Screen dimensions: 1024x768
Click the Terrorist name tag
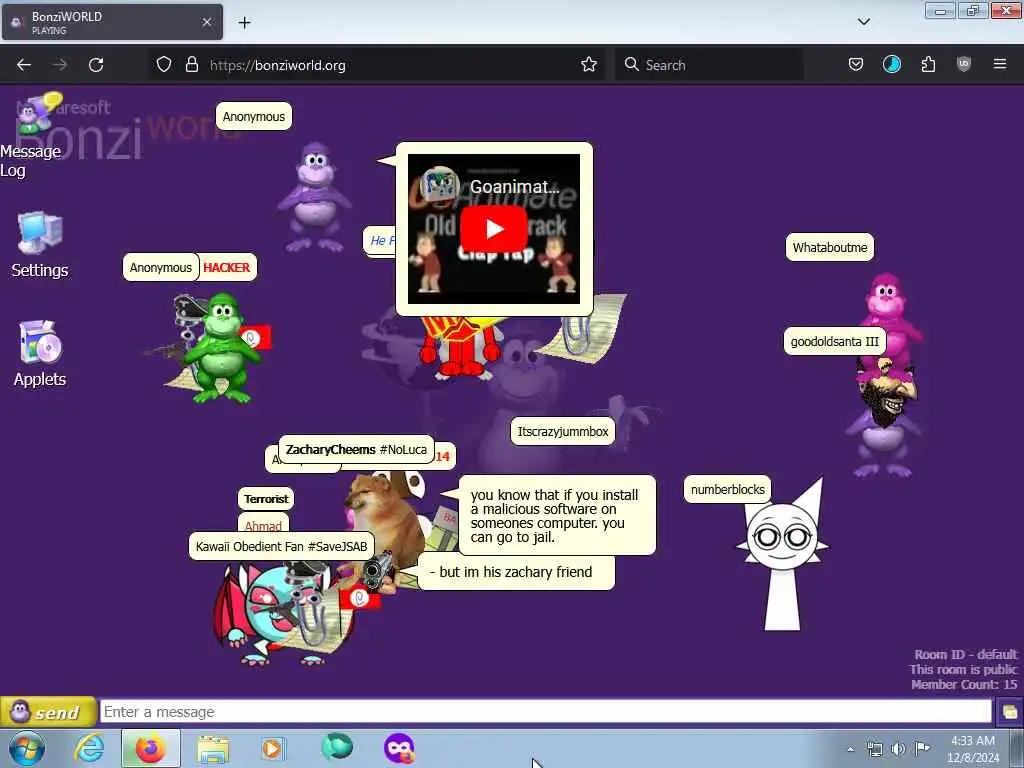pos(266,499)
